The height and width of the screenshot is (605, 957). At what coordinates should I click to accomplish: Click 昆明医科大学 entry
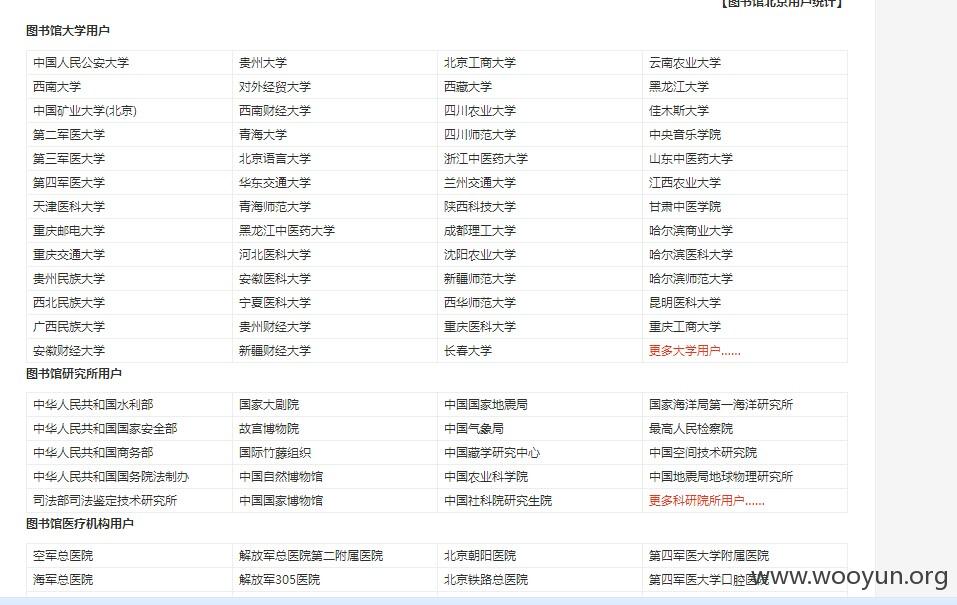click(x=685, y=303)
